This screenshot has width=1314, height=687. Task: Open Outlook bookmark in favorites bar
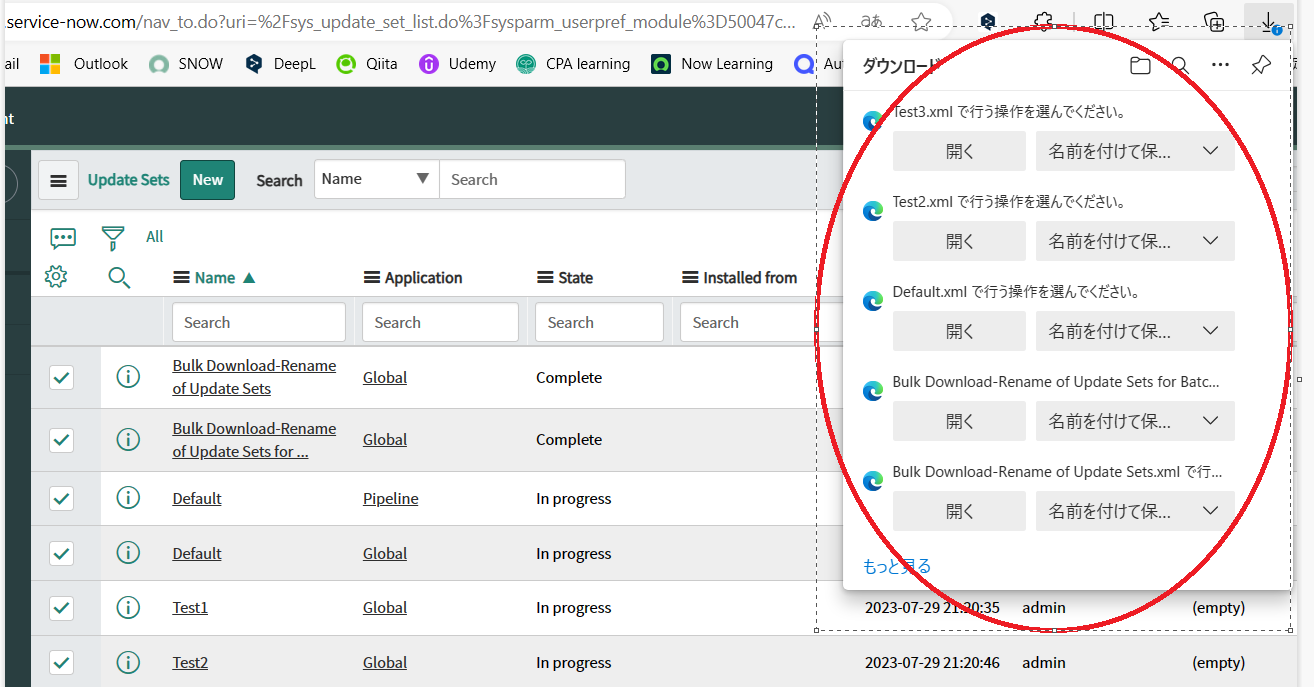click(84, 64)
